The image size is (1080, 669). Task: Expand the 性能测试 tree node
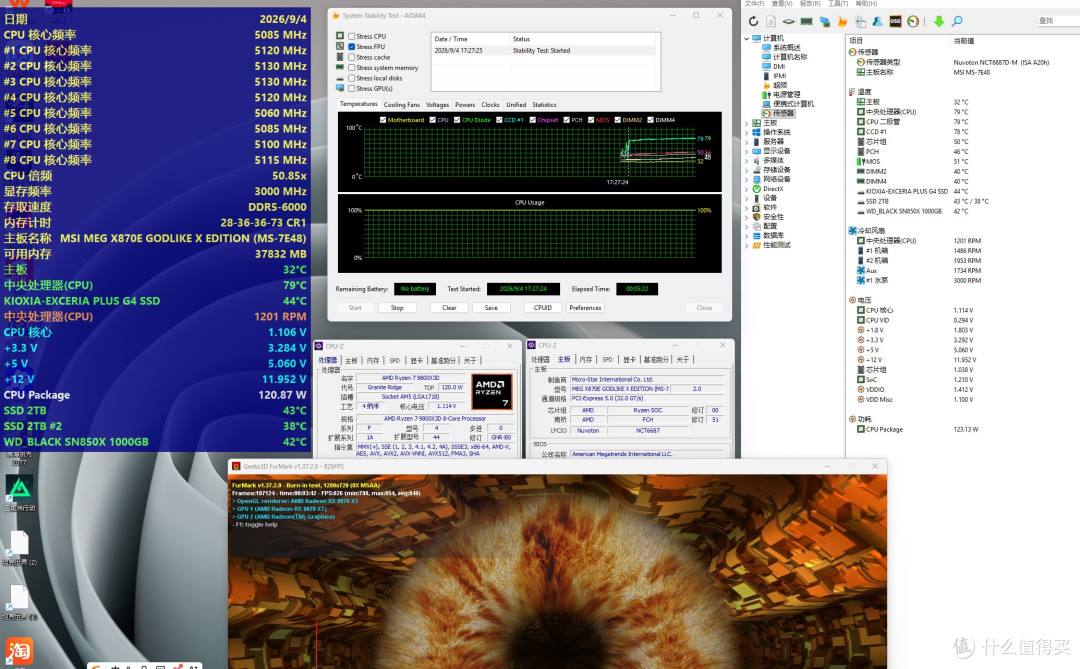pos(747,245)
